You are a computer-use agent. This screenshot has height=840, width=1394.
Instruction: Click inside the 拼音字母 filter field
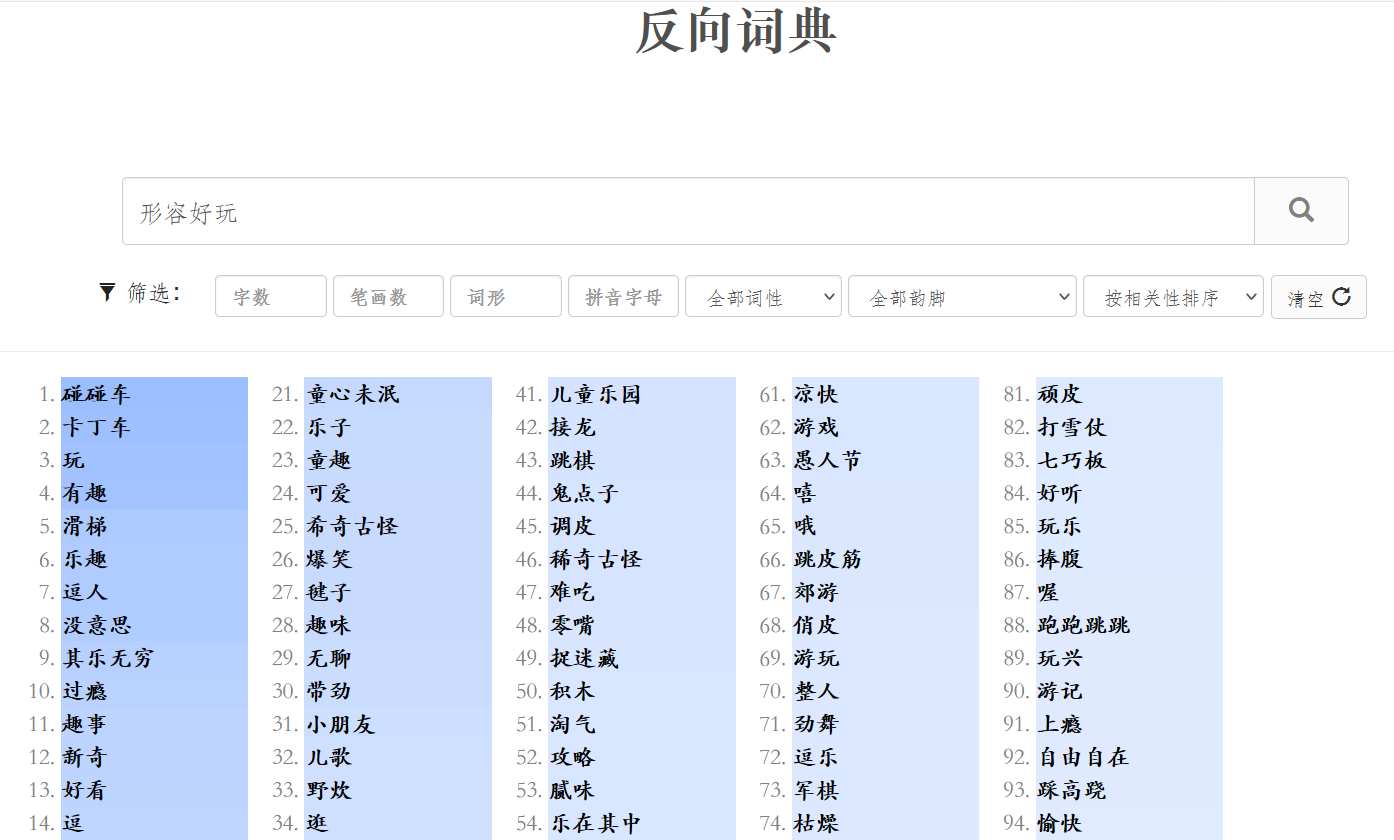coord(623,296)
